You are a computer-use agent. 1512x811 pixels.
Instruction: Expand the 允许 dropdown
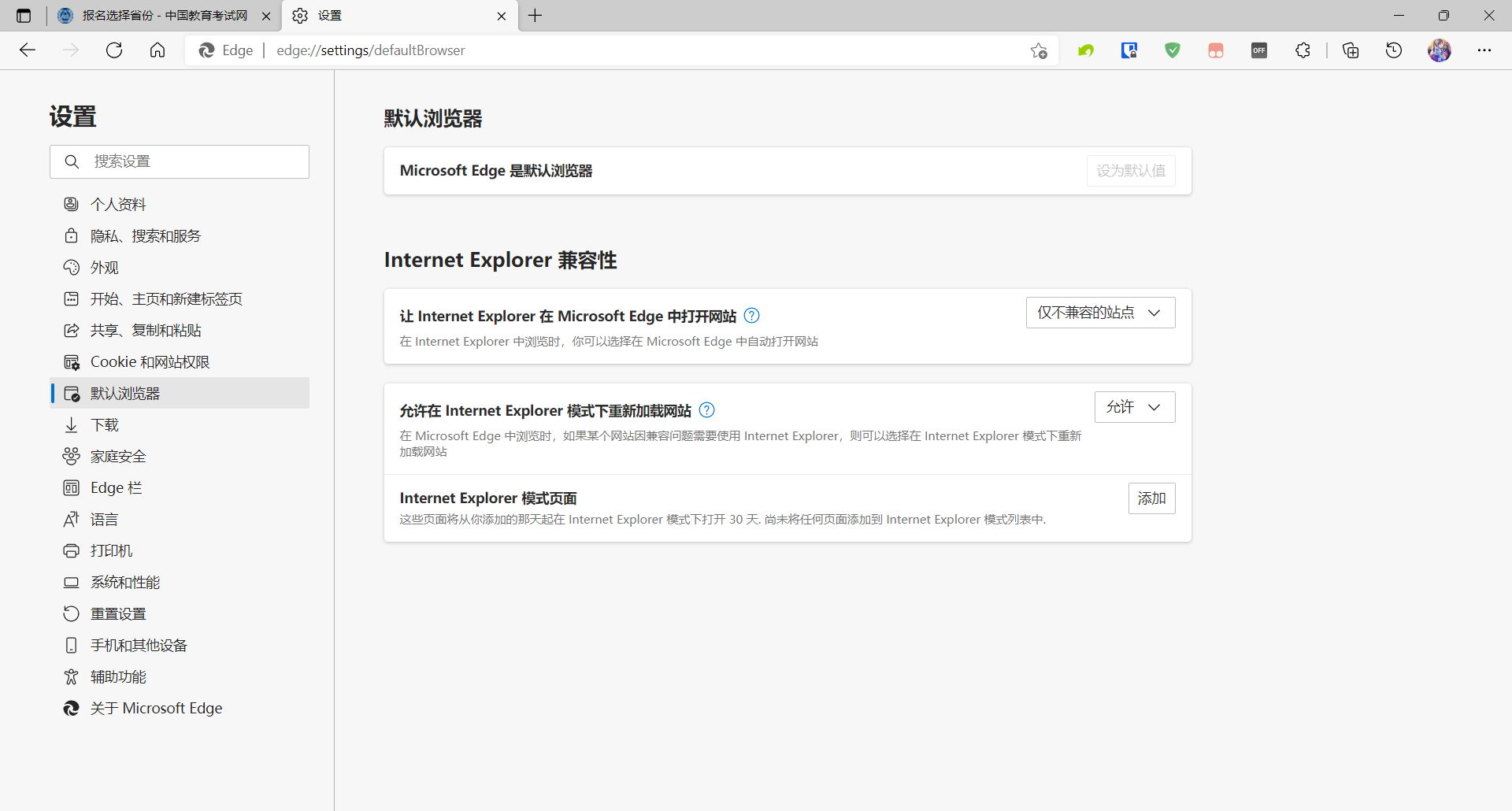pos(1134,407)
